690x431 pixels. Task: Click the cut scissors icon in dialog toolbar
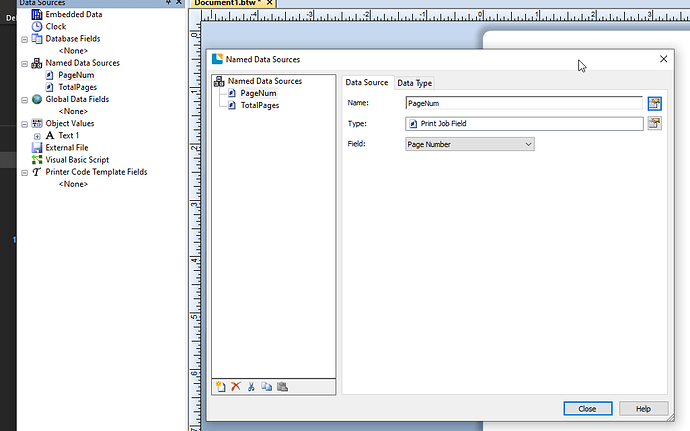coord(251,387)
